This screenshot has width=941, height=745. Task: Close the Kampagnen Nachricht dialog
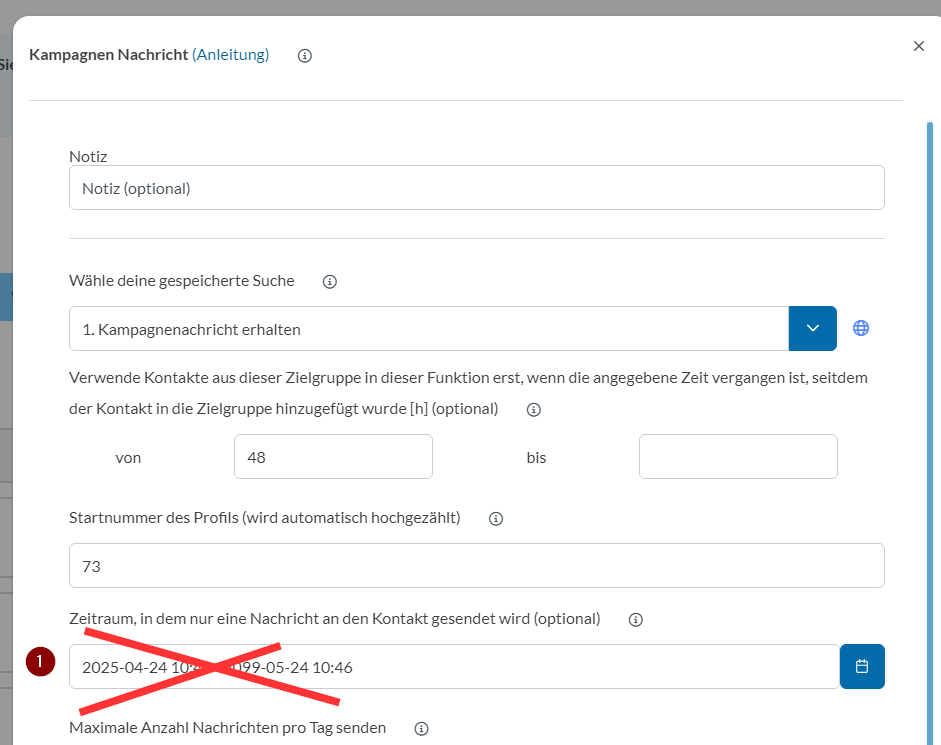point(918,46)
